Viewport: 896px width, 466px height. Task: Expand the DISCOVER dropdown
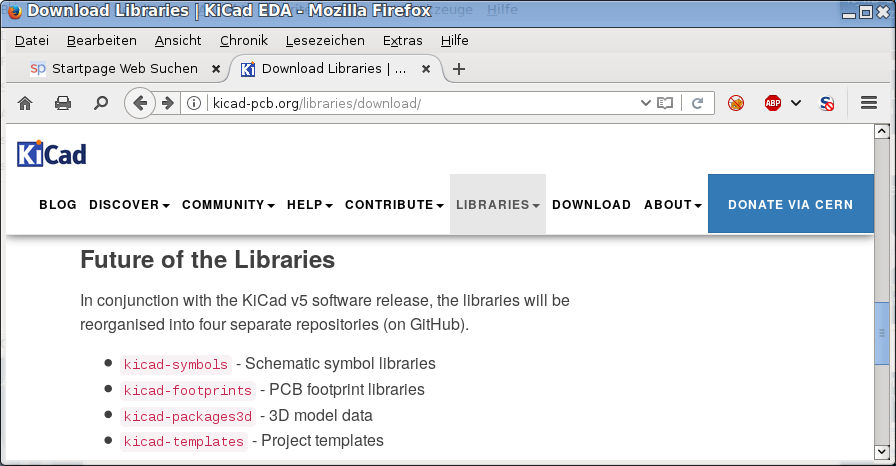click(129, 204)
